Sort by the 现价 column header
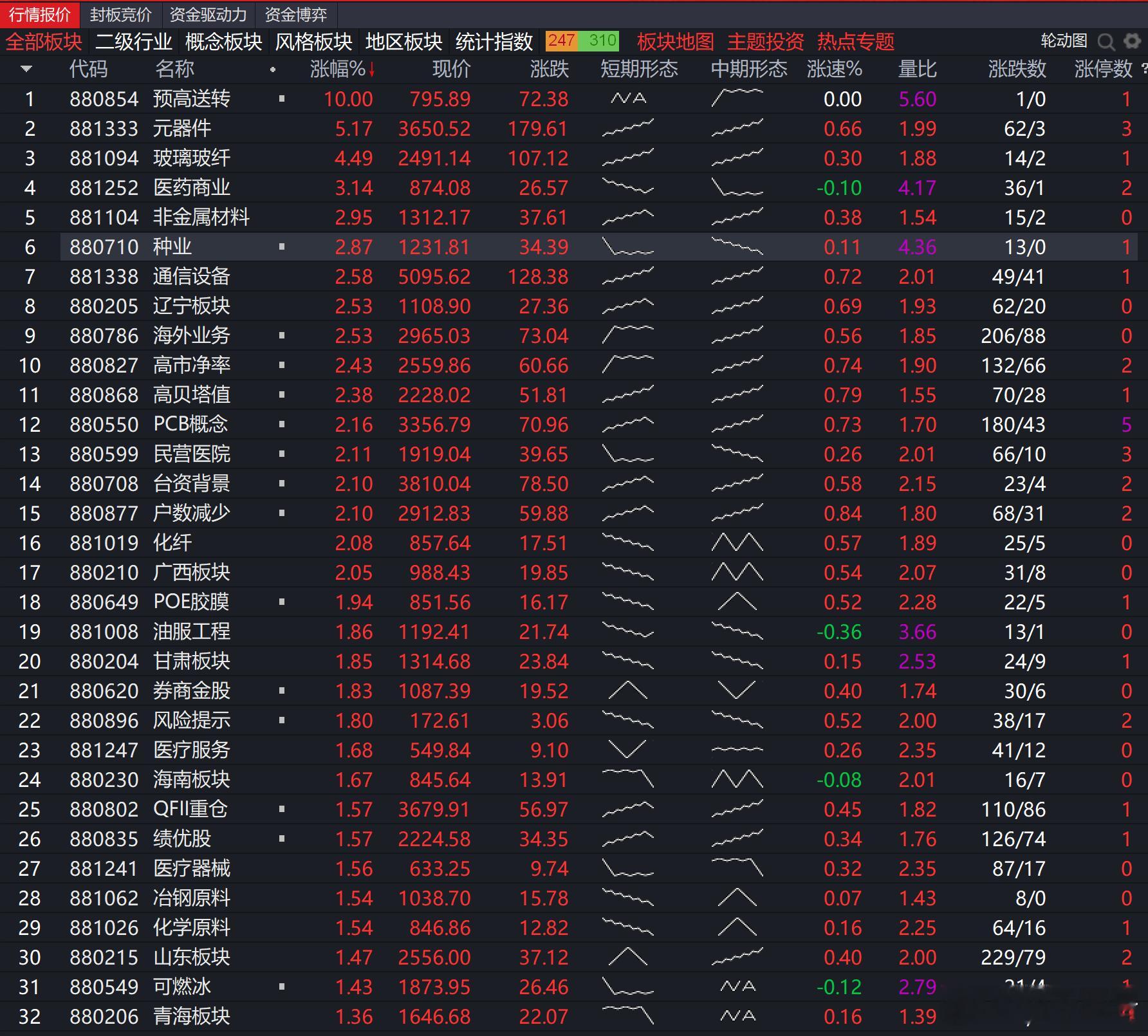 452,69
